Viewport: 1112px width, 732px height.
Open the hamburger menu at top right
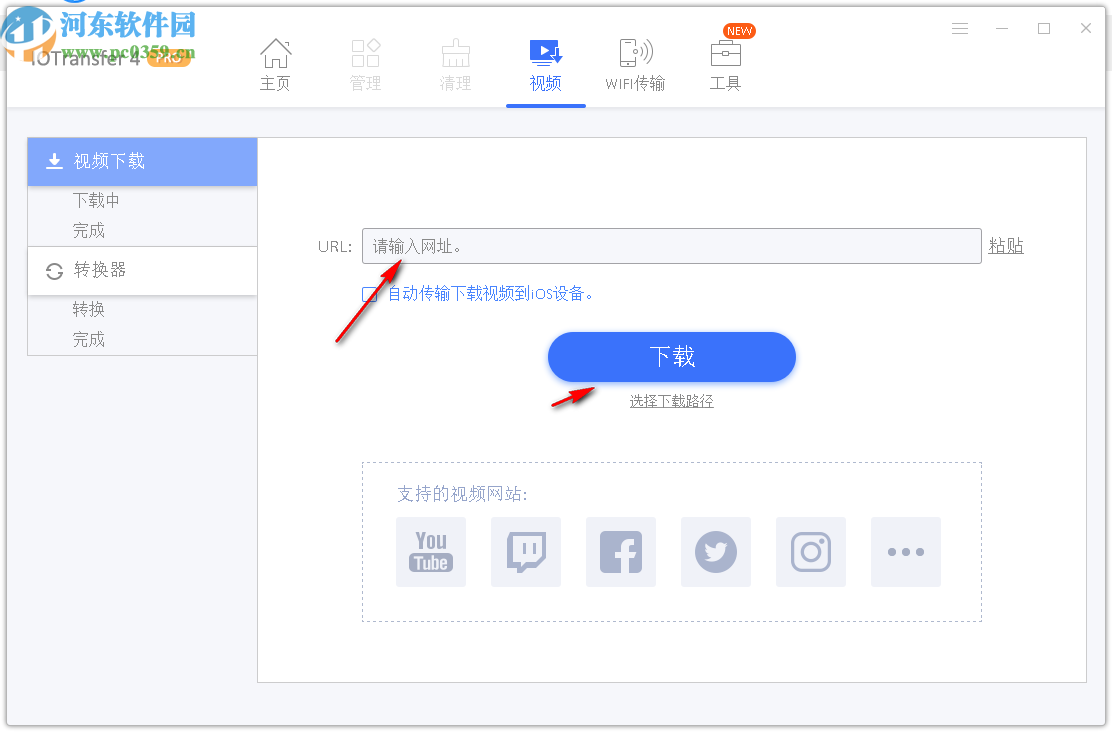(960, 28)
